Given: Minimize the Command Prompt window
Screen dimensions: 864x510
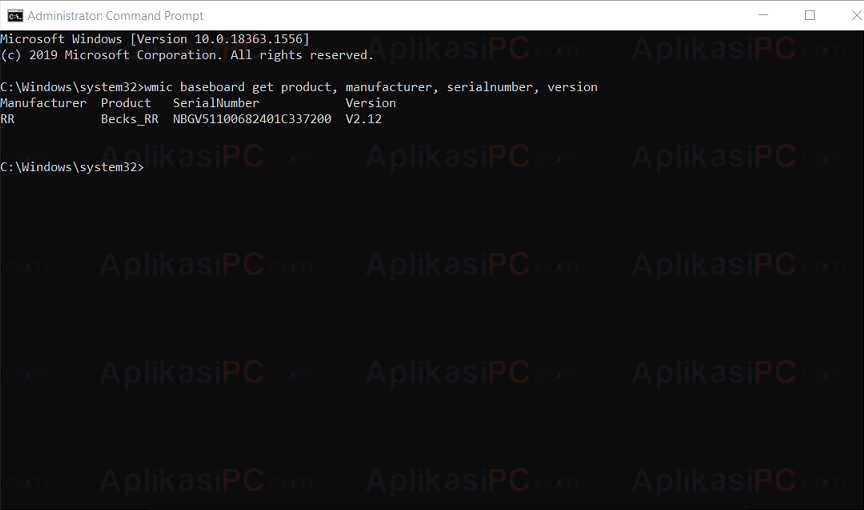Looking at the screenshot, I should (763, 15).
